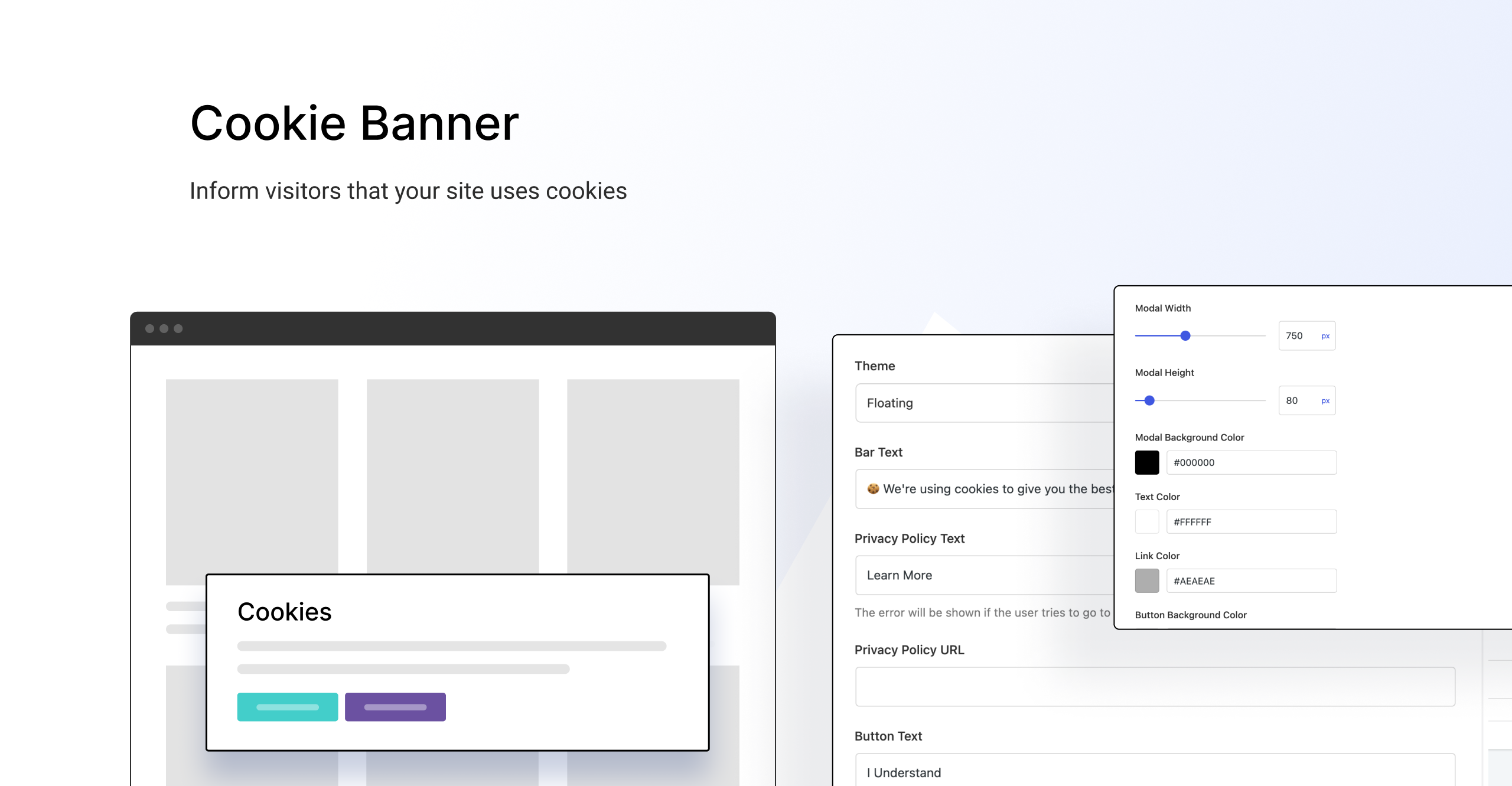Edit the Modal Background hex field #000000
The image size is (1512, 786).
(1252, 462)
